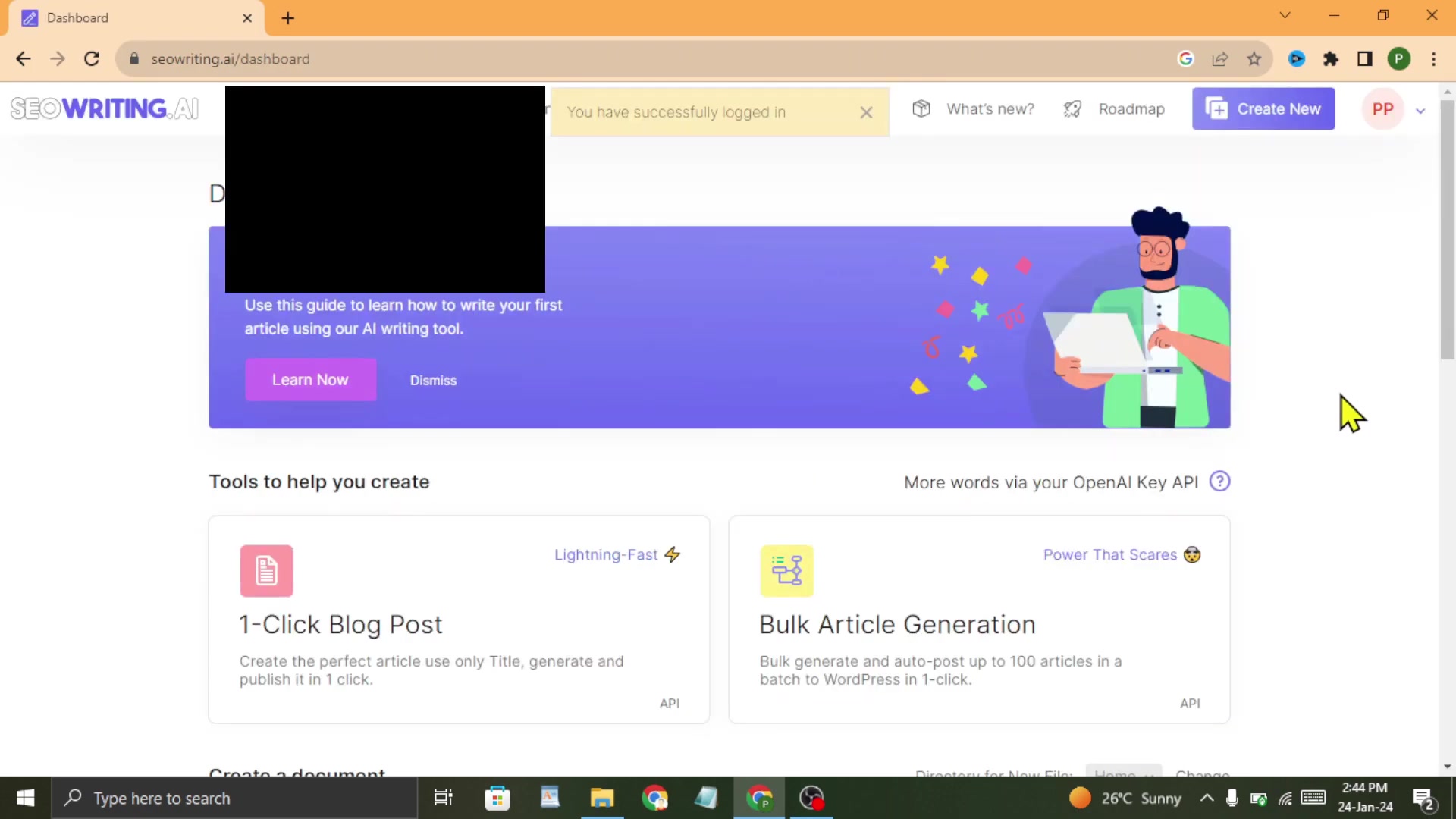
Task: Bookmark page with the star icon
Action: point(1254,59)
